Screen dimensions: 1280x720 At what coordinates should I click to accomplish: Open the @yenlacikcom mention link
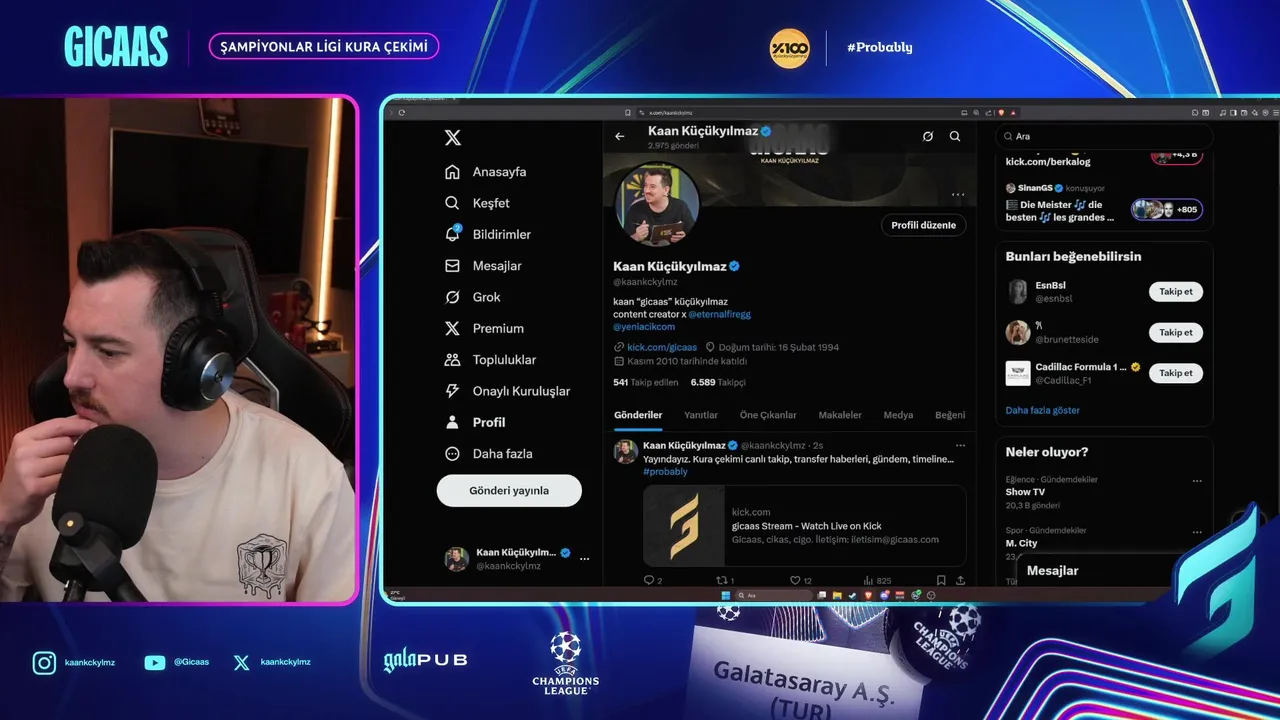pyautogui.click(x=644, y=327)
